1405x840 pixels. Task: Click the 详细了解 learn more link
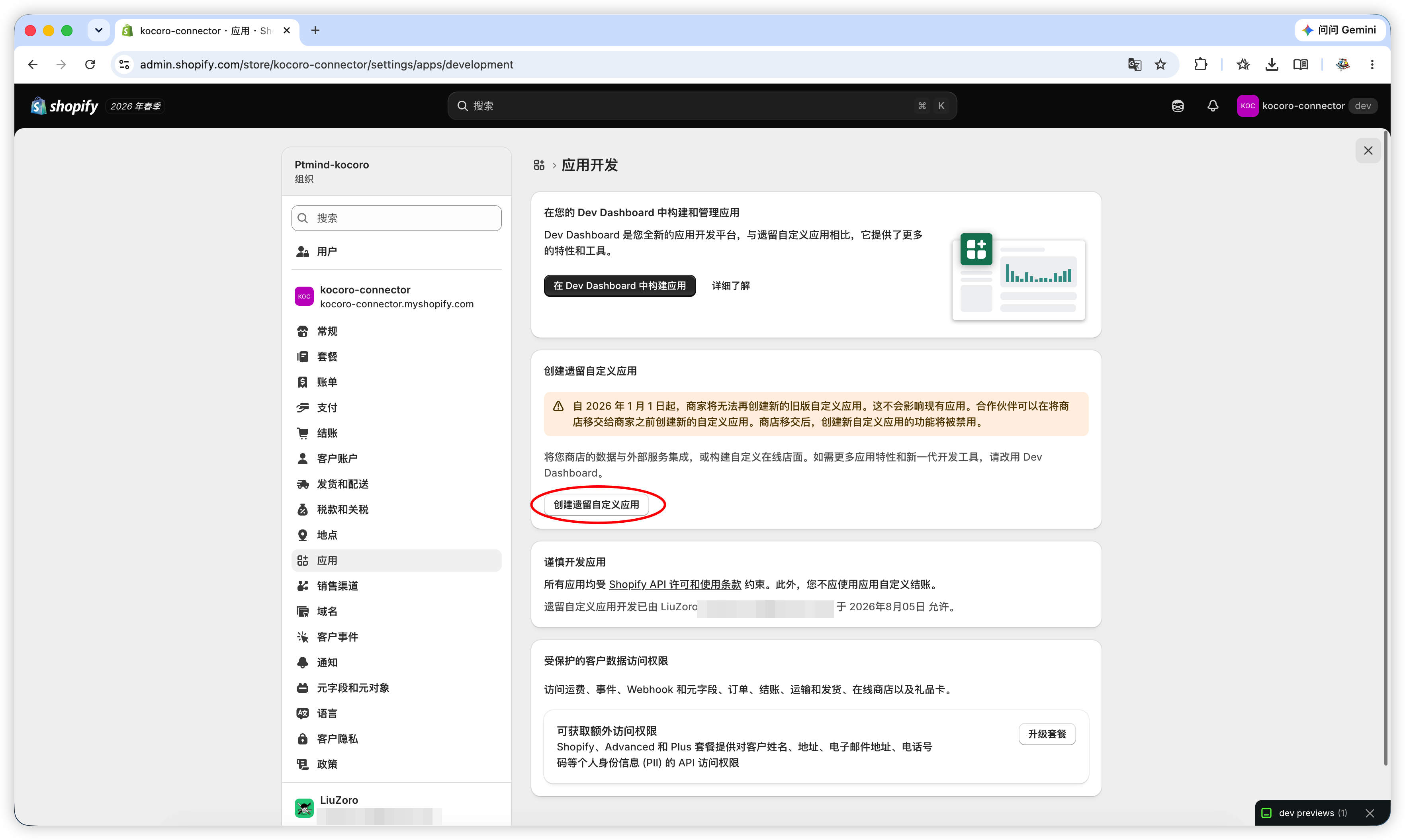[730, 286]
